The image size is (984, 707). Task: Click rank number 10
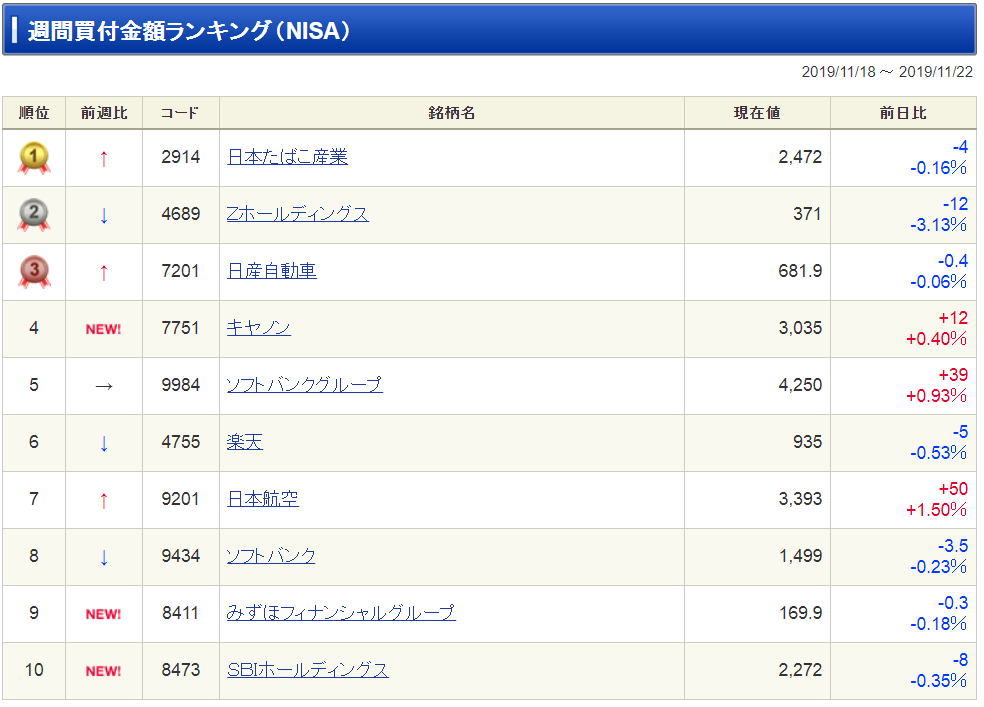pos(34,670)
